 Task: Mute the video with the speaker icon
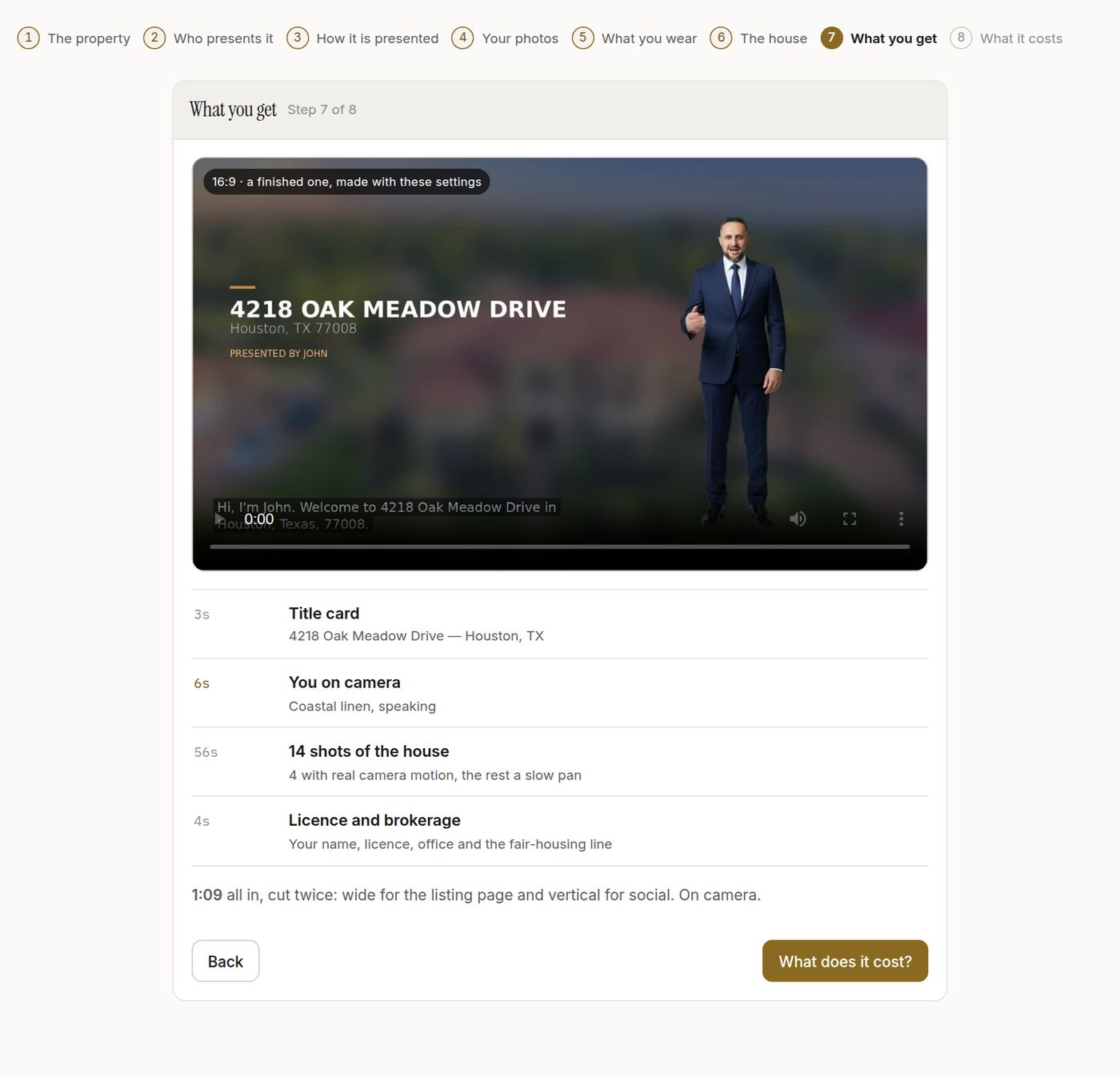(798, 519)
